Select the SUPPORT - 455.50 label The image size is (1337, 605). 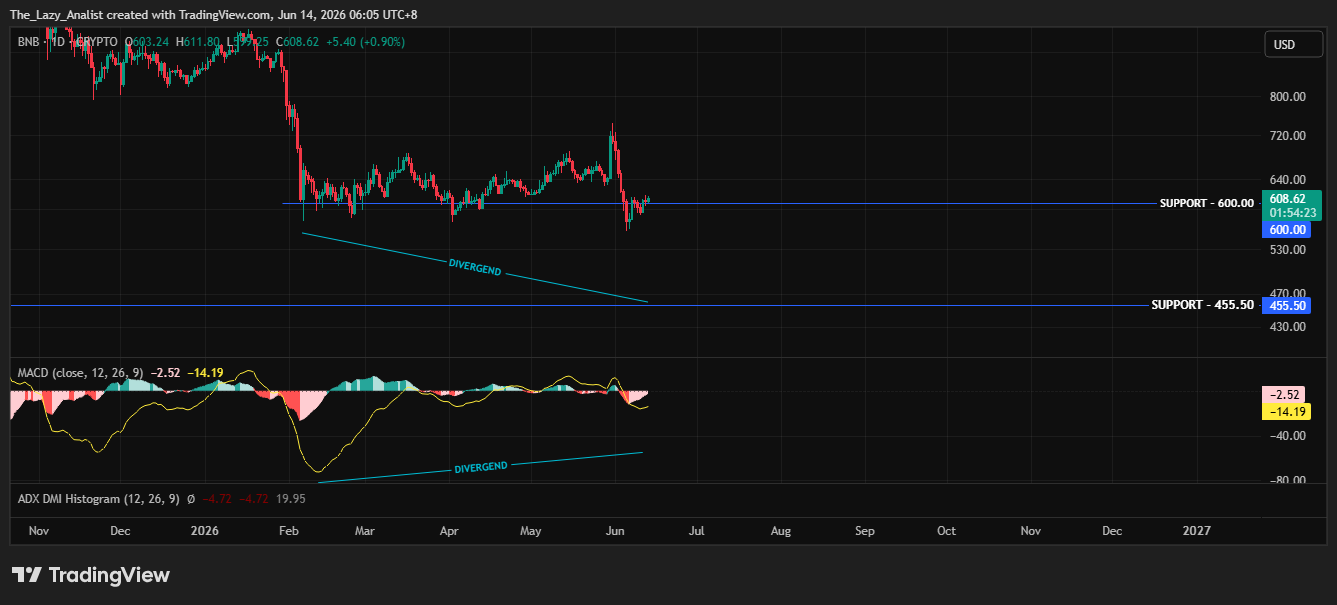click(1202, 305)
